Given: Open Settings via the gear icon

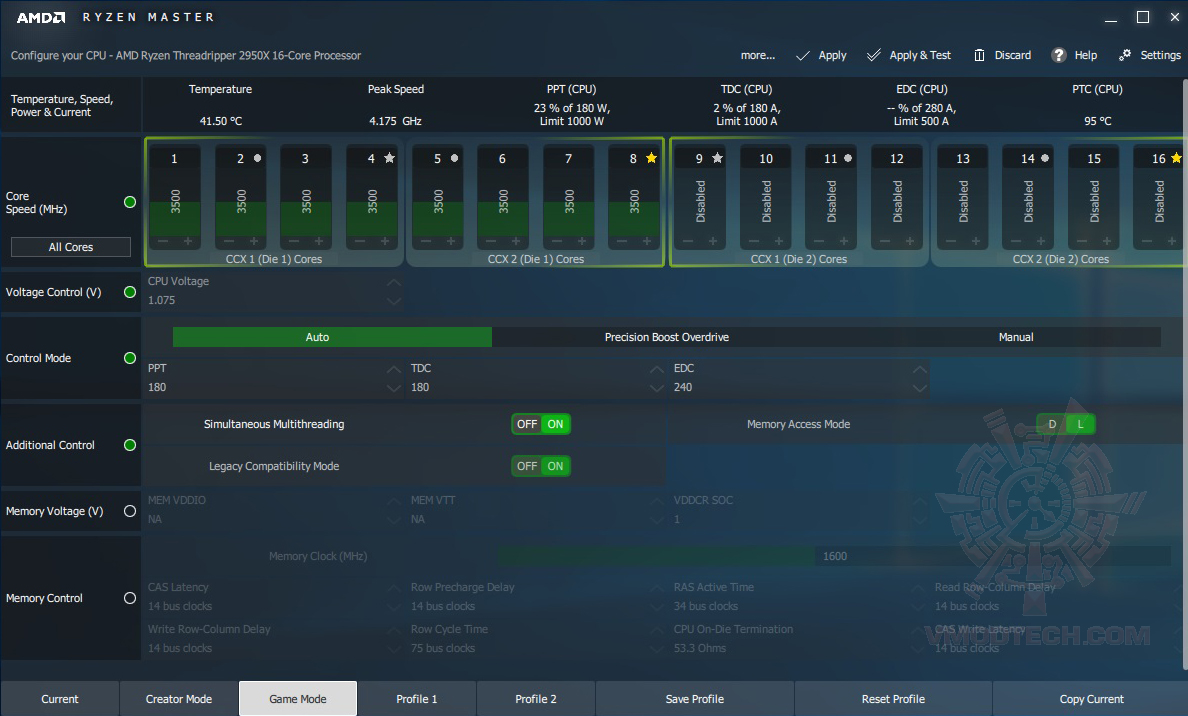Looking at the screenshot, I should 1125,55.
